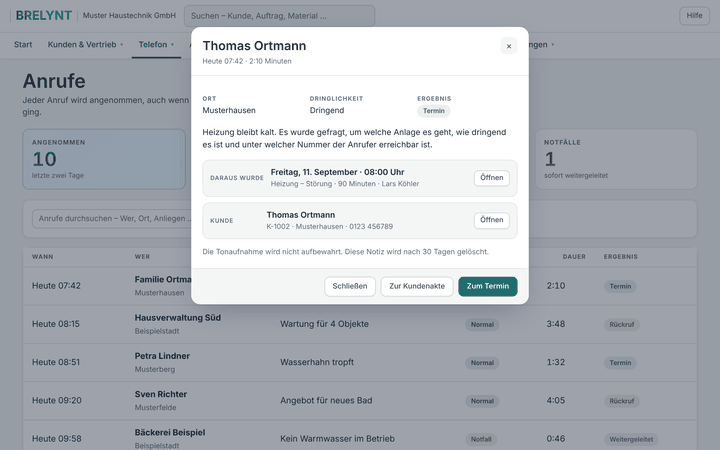Click duration 4:05
Screen dimensions: 720x450
pos(555,400)
